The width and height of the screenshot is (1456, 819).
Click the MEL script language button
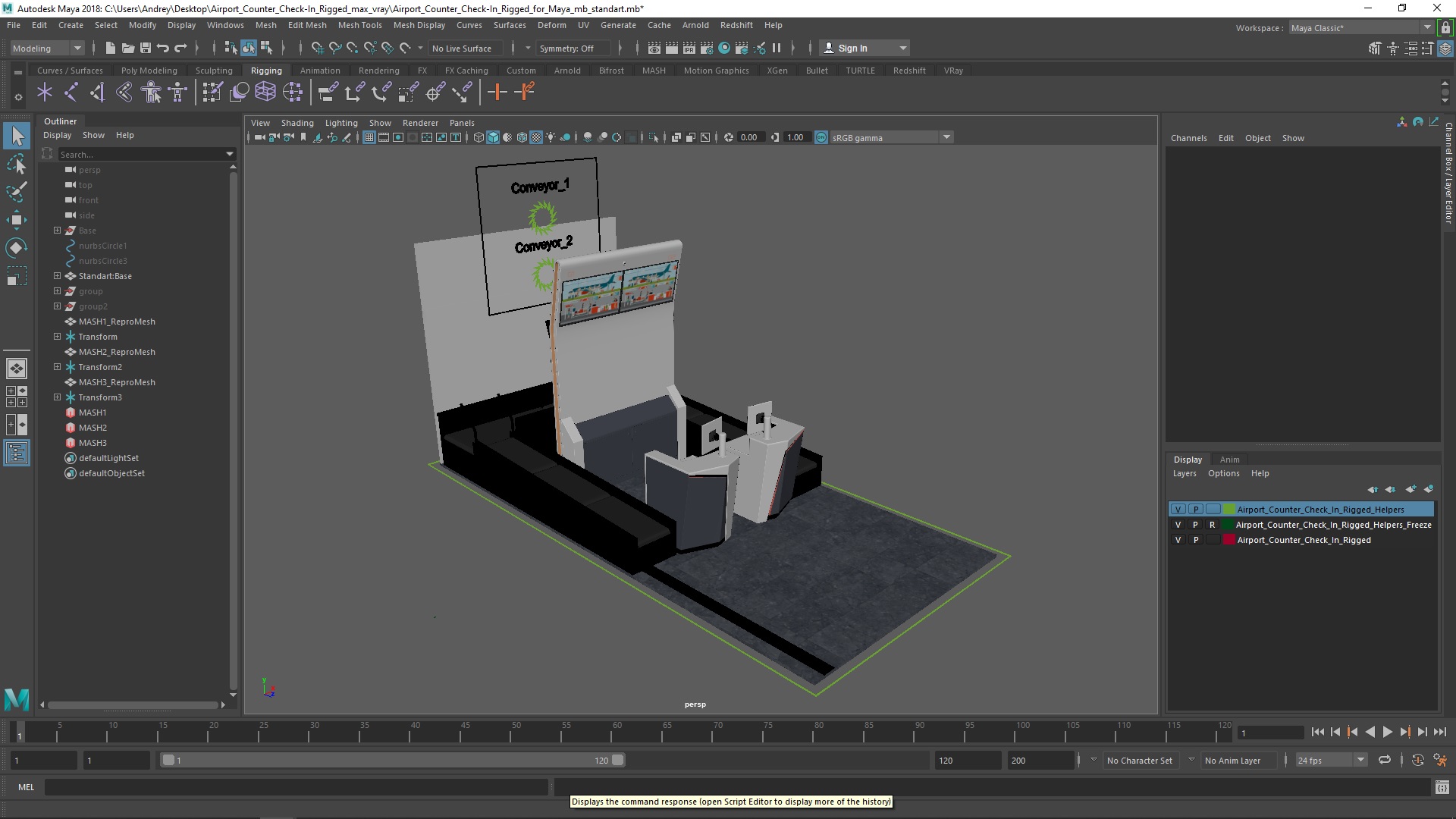pos(26,787)
